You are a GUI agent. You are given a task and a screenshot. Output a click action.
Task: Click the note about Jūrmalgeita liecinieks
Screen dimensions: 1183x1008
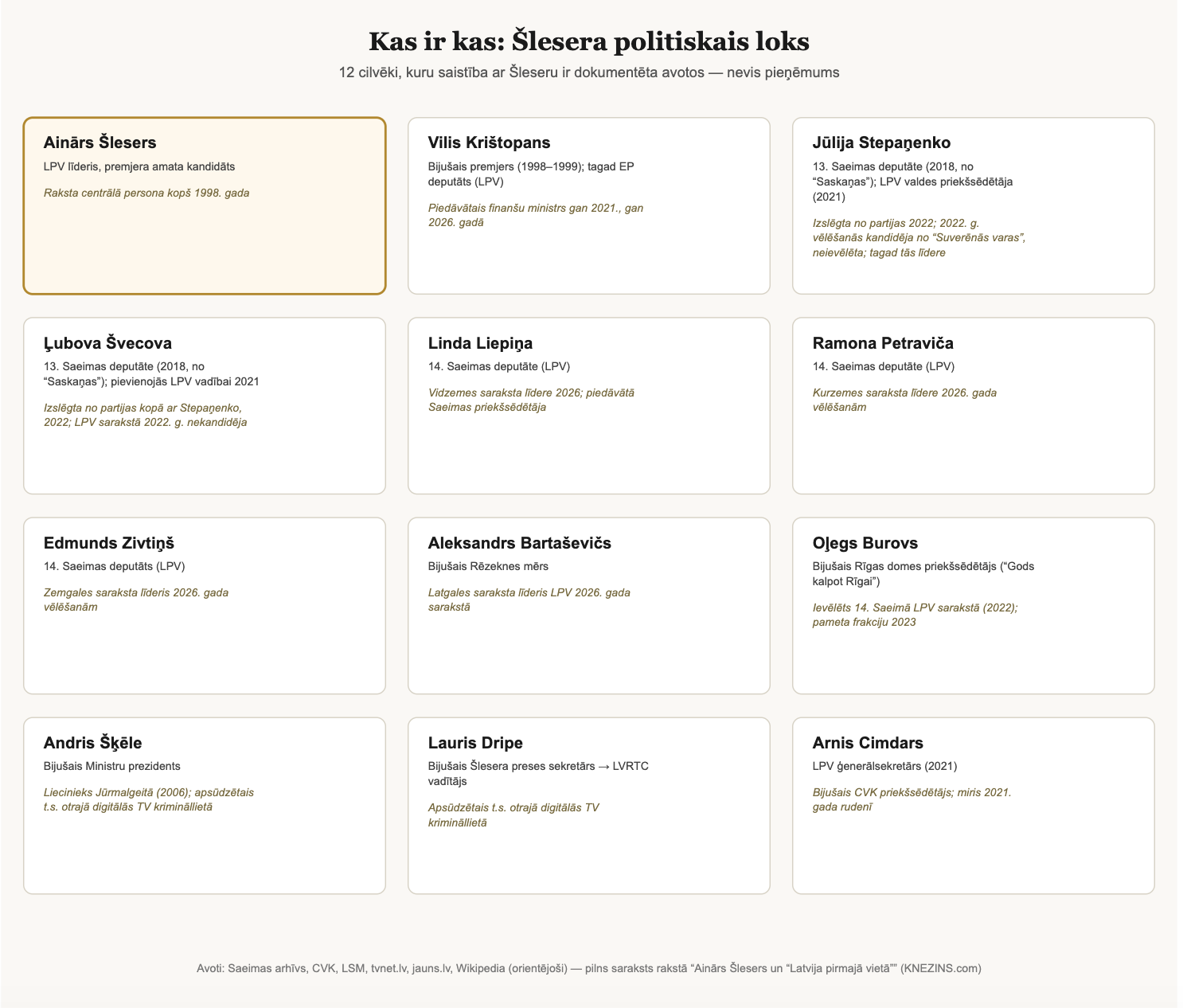tap(149, 799)
